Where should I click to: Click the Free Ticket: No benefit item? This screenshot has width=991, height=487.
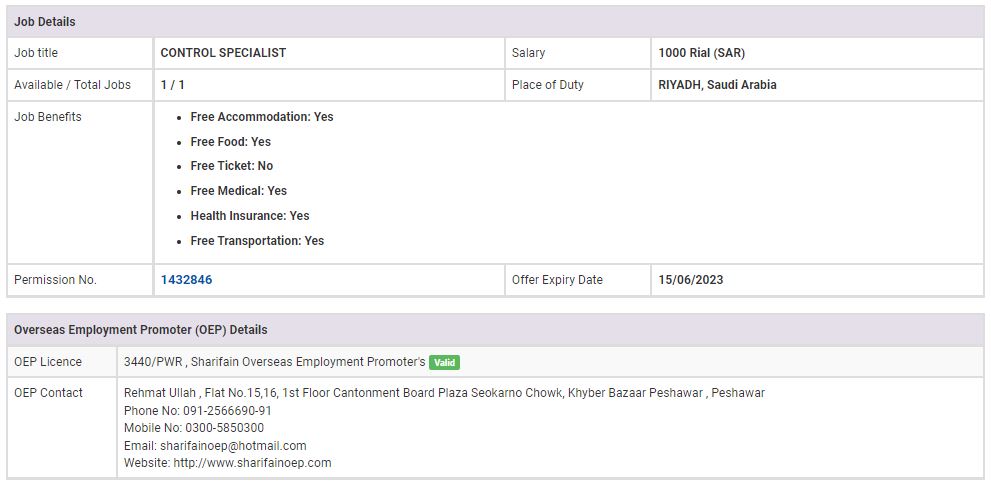pyautogui.click(x=232, y=166)
